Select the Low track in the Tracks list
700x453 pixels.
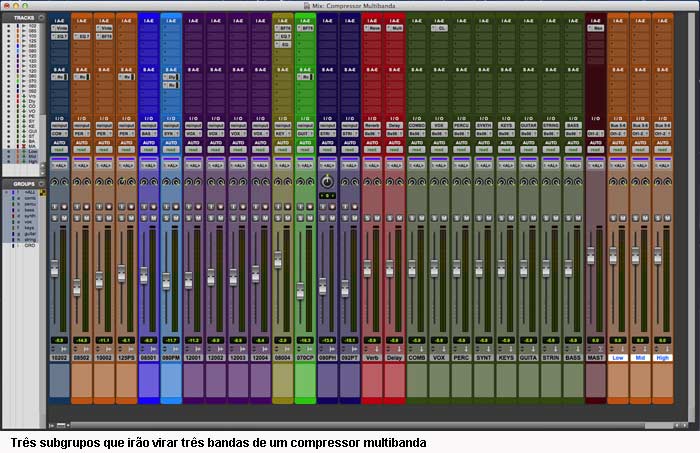33,151
